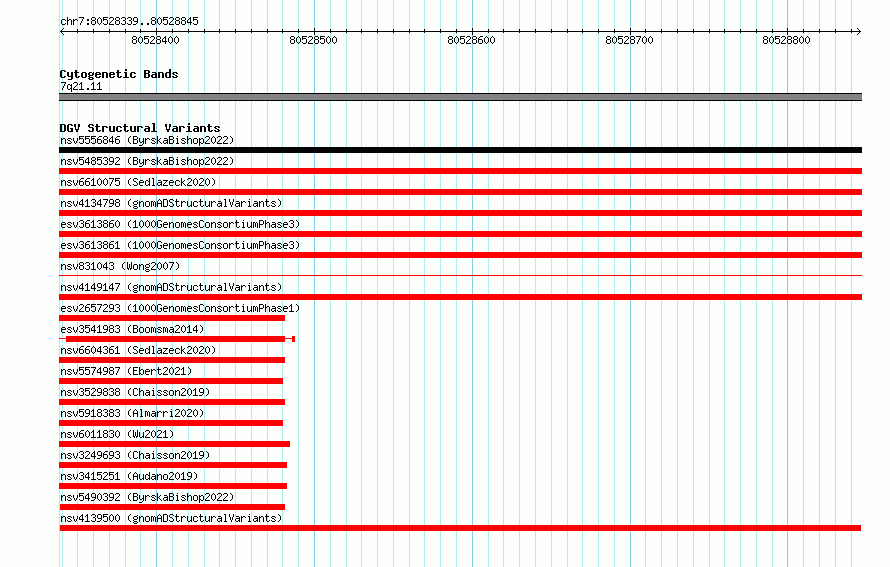The width and height of the screenshot is (890, 567).
Task: Open the nsv6604361 (Sedlazeck2020) variant label
Action: pos(138,350)
